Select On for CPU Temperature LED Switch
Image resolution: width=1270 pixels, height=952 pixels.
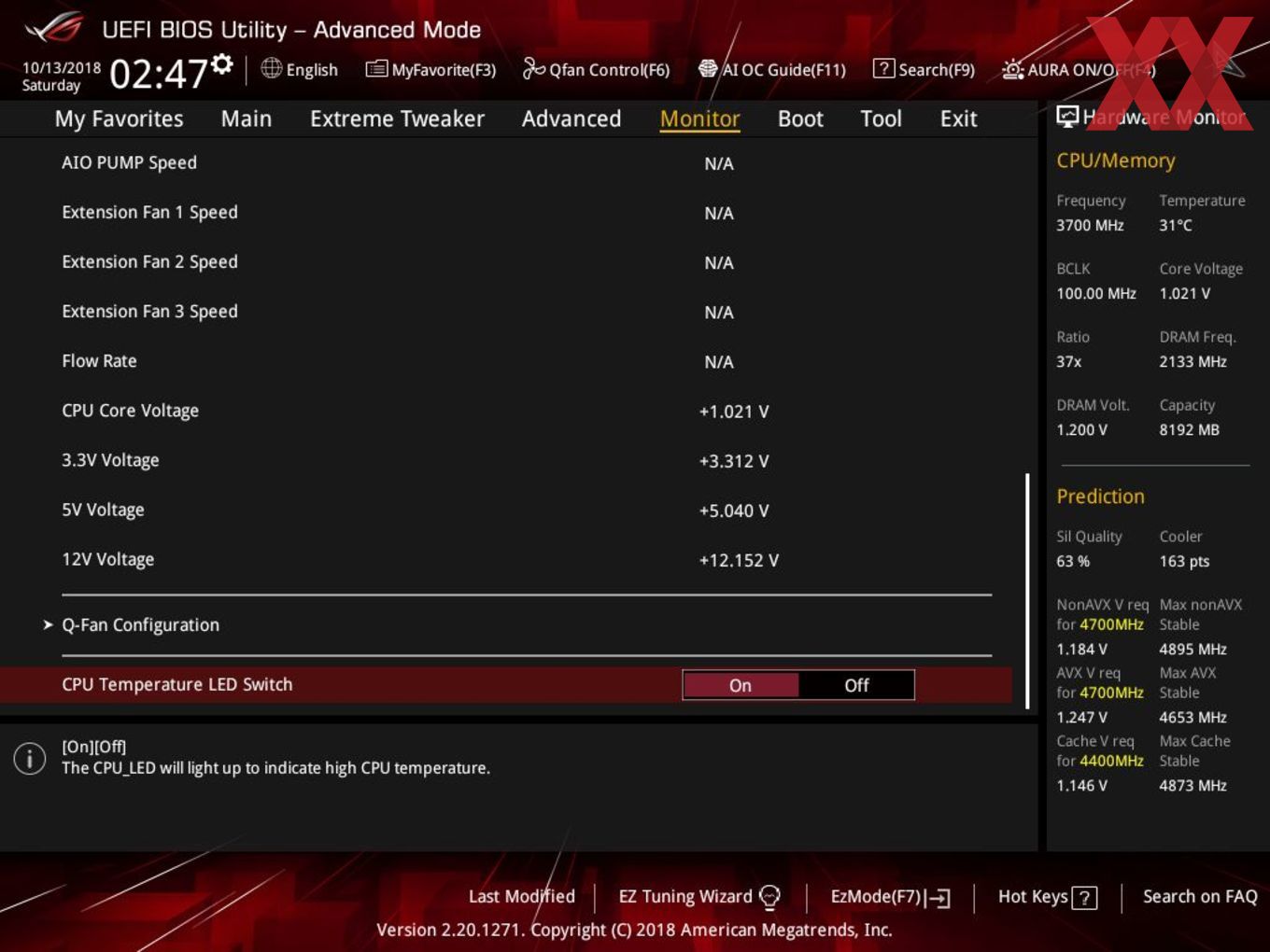741,685
